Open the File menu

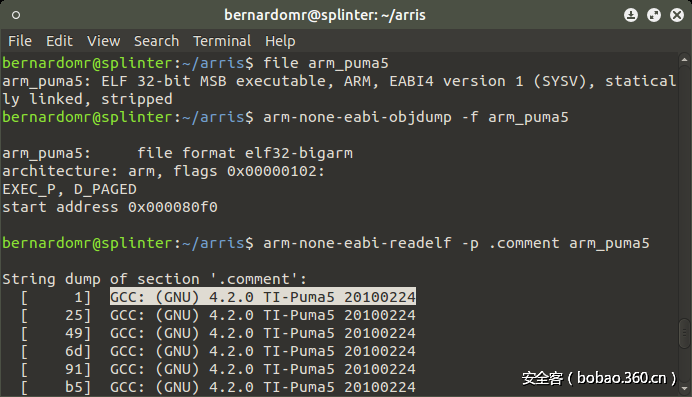point(20,41)
